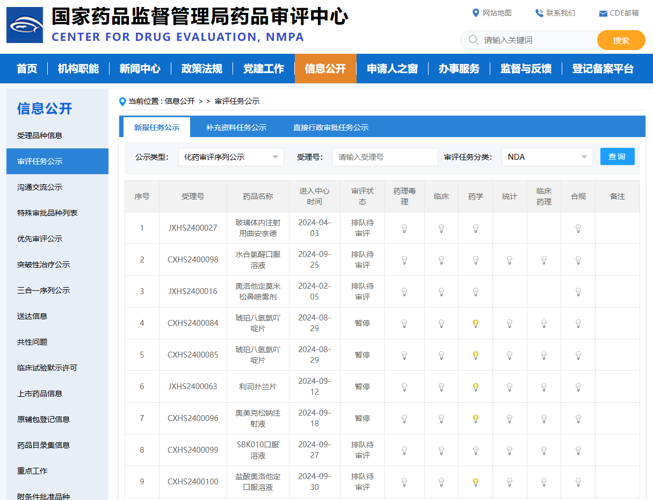Screen dimensions: 653x500
Task: Open 药品目录集信息 in sidebar
Action: click(x=43, y=445)
